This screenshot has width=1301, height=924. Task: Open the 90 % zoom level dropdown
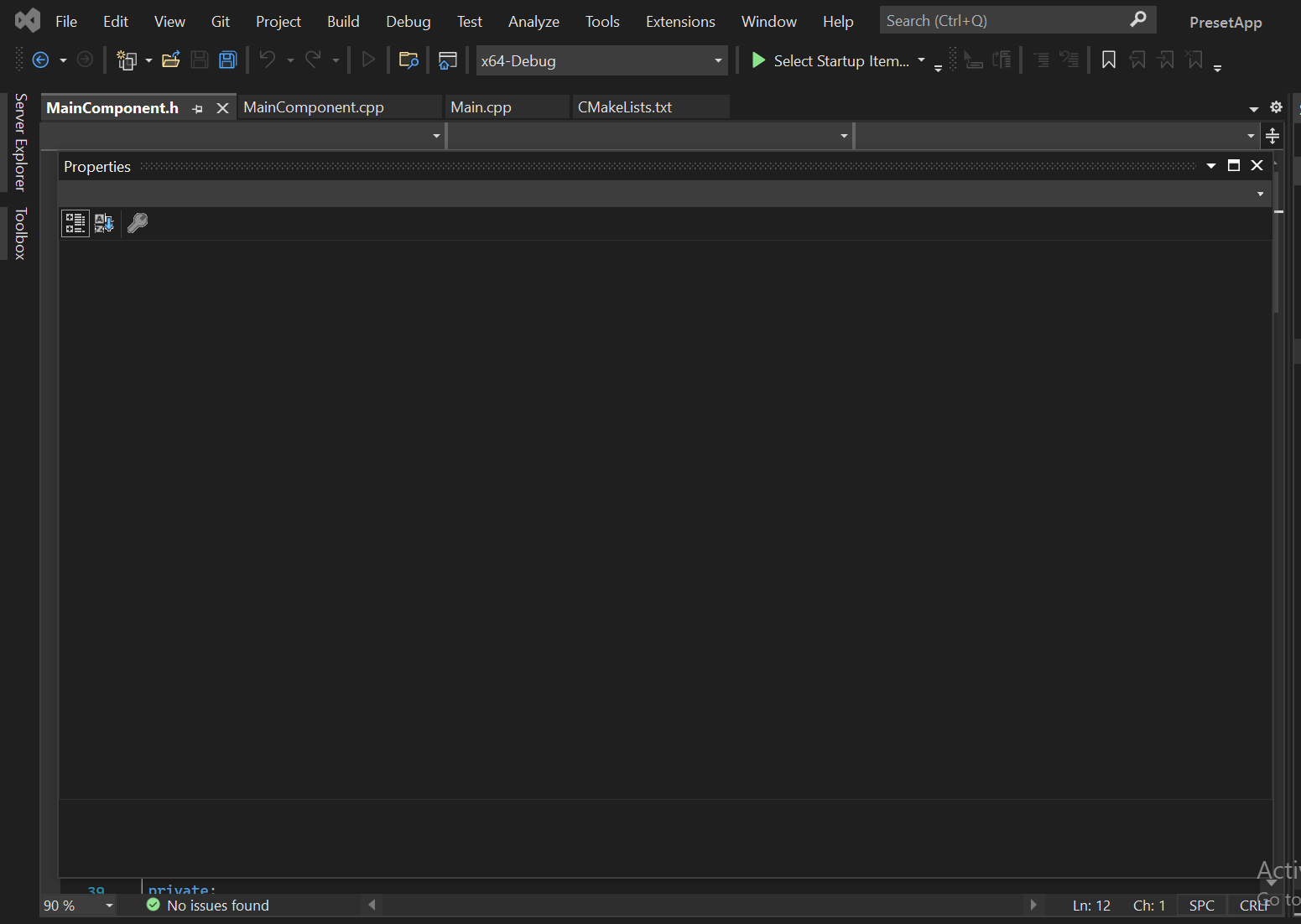coord(109,906)
